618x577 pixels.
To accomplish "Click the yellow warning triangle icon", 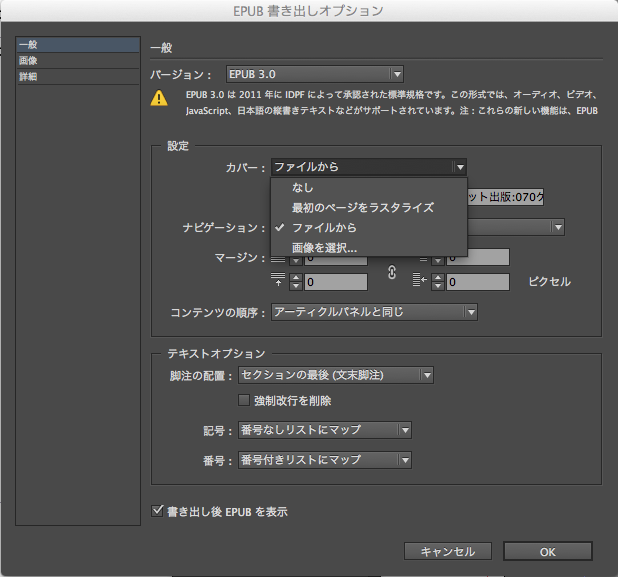I will [x=159, y=98].
